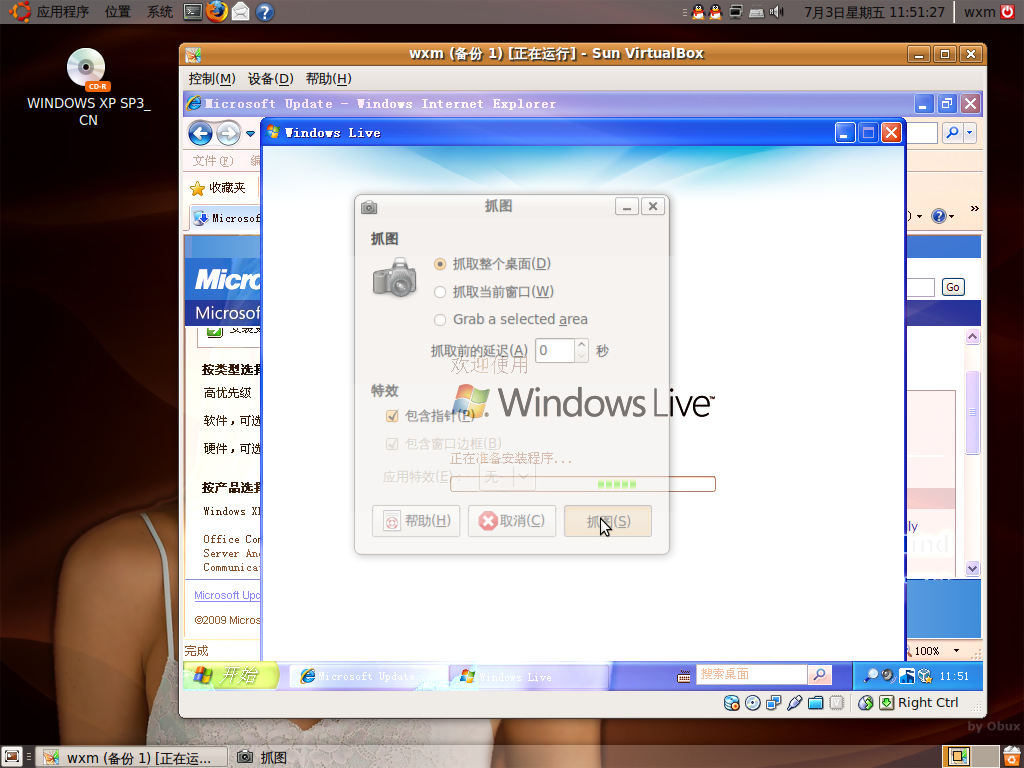Click the CD/DVD indicator in VirtualBox status bar

click(x=752, y=703)
